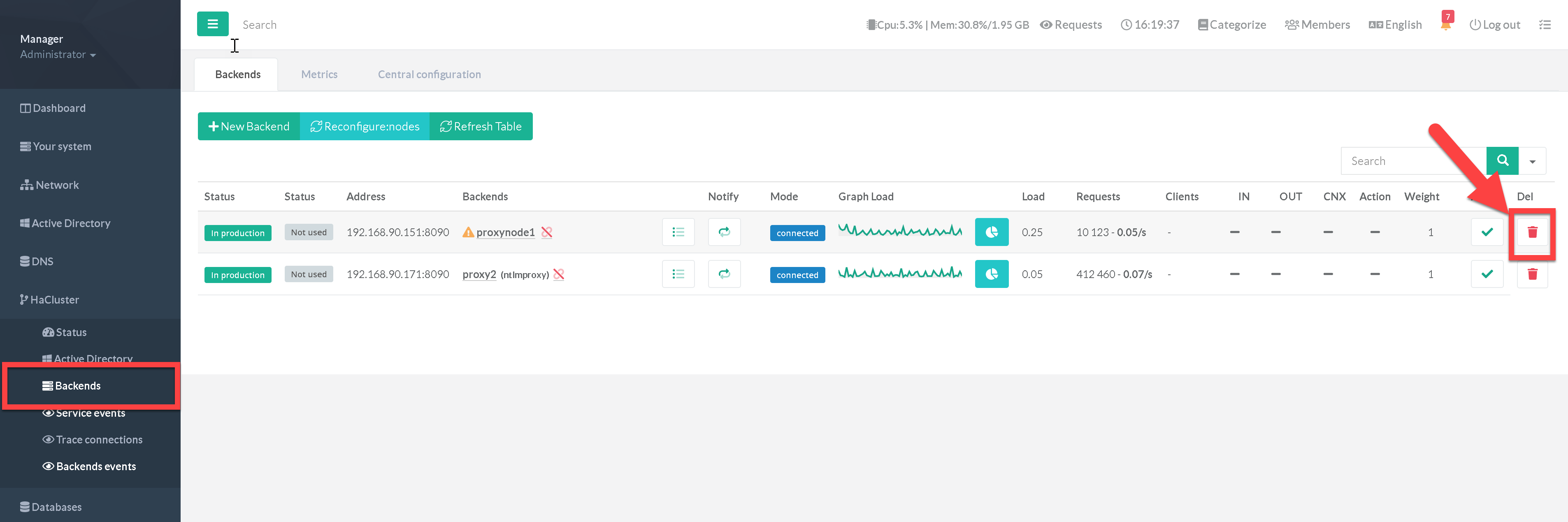Click notify sync icon for proxynode1
Viewport: 1568px width, 522px height.
tap(724, 232)
